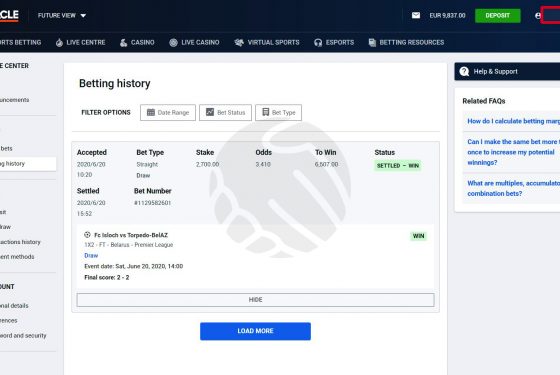Click the green DEPOSIT button
This screenshot has width=560, height=375.
498,16
